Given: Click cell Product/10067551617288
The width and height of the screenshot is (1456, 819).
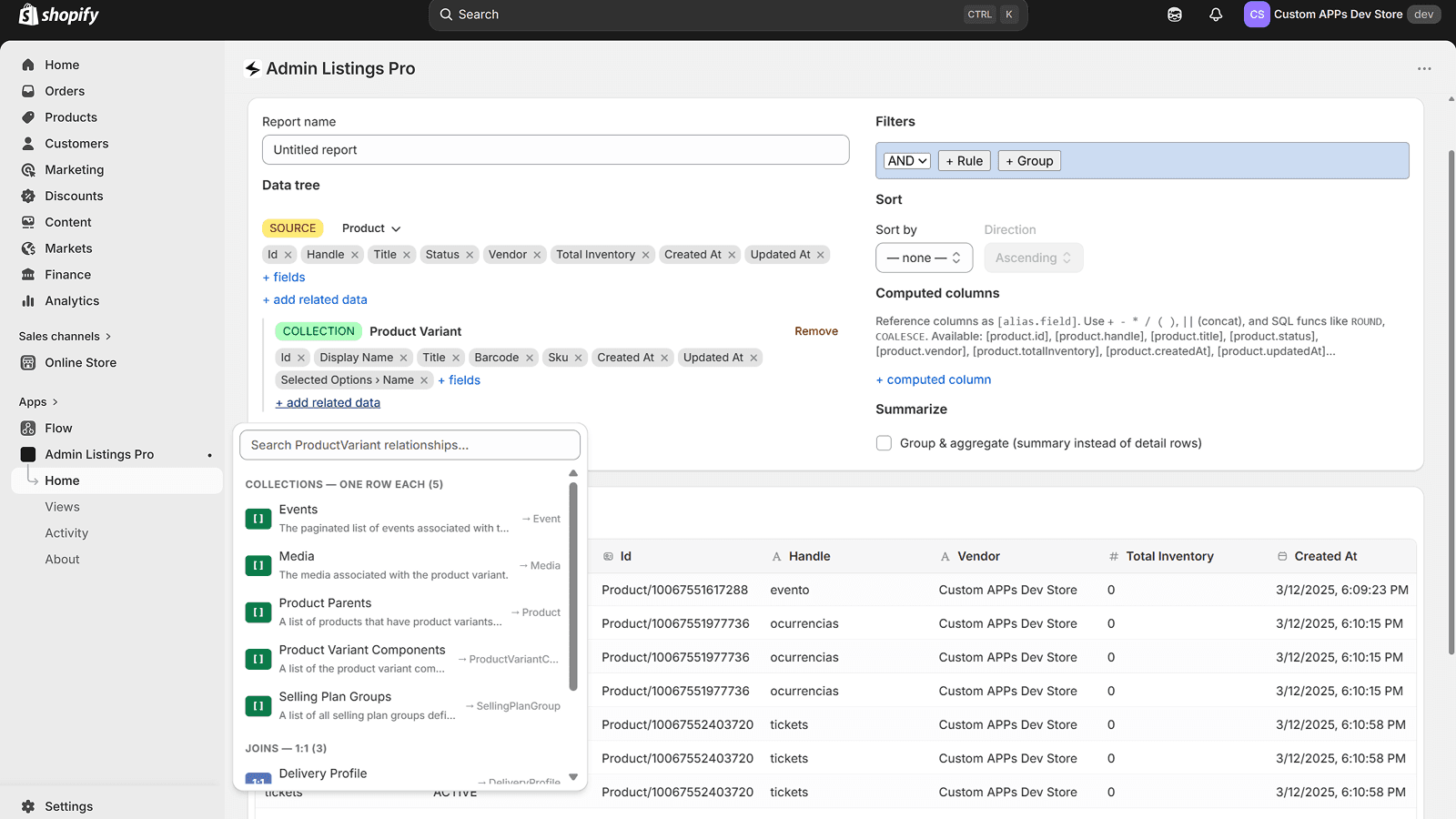Looking at the screenshot, I should [x=674, y=590].
